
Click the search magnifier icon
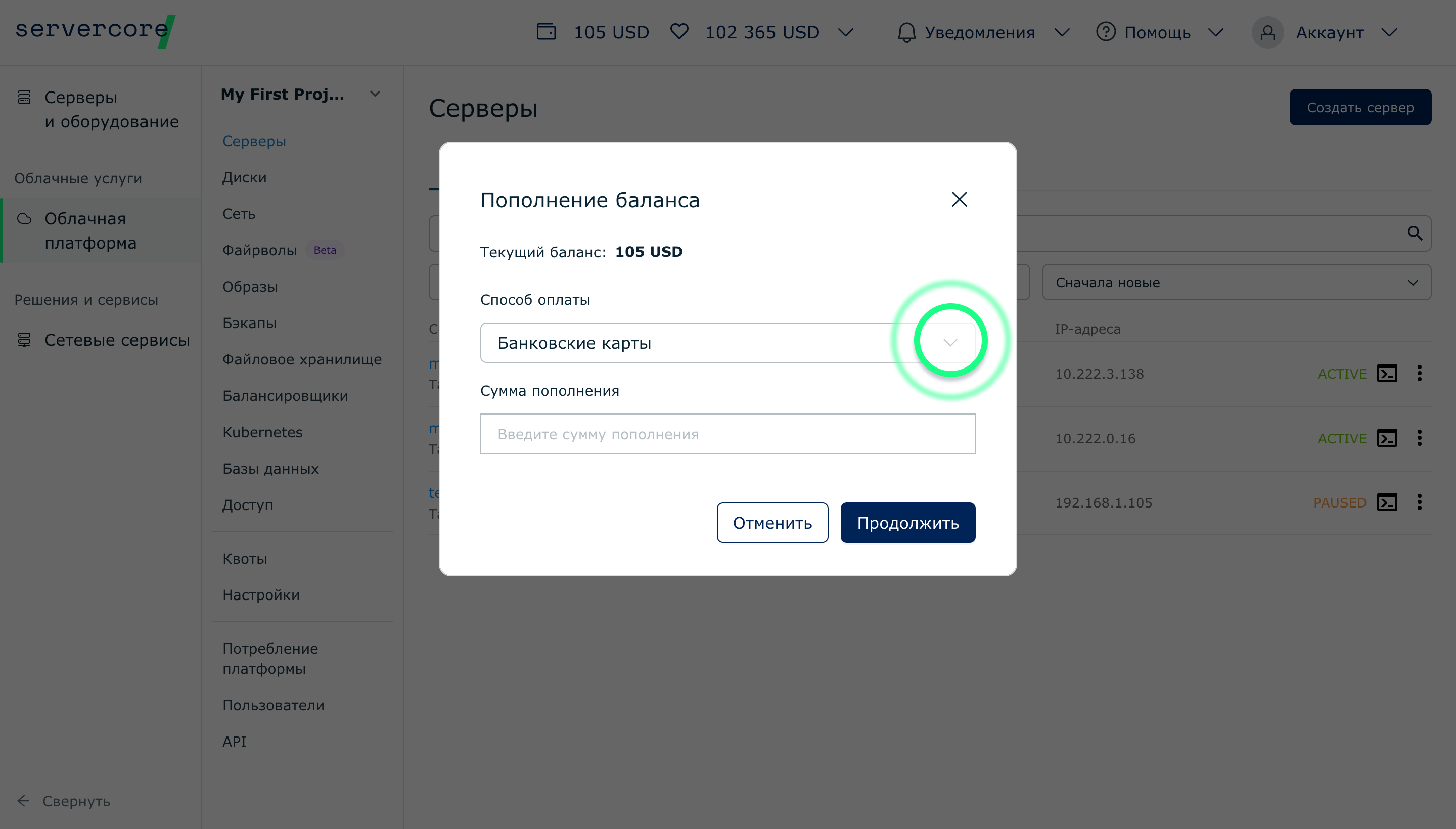(x=1415, y=234)
